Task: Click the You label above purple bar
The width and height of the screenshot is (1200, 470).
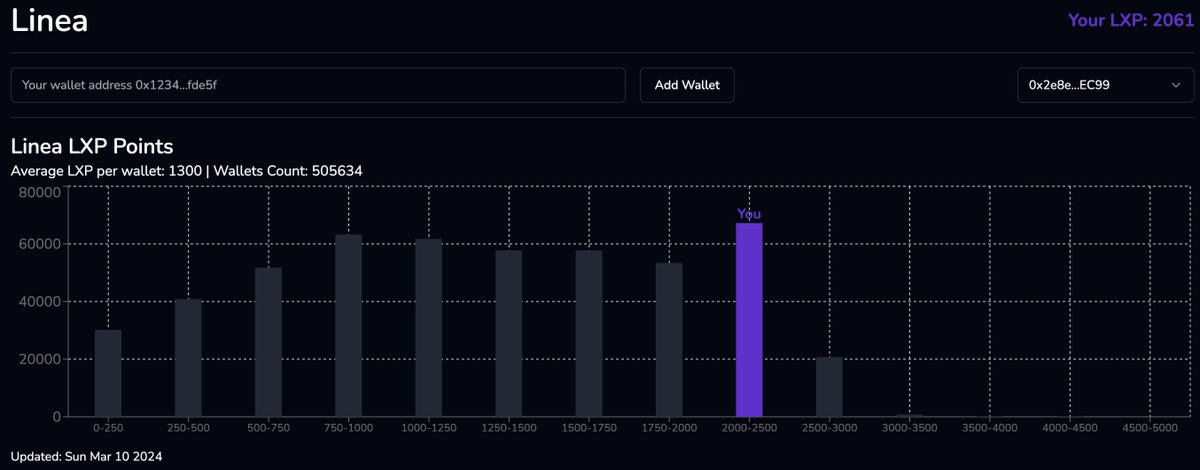Action: [749, 214]
